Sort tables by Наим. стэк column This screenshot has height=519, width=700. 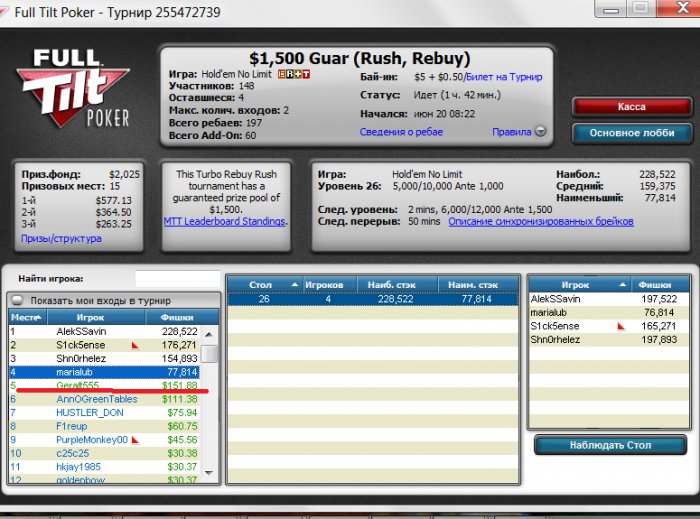[x=478, y=284]
